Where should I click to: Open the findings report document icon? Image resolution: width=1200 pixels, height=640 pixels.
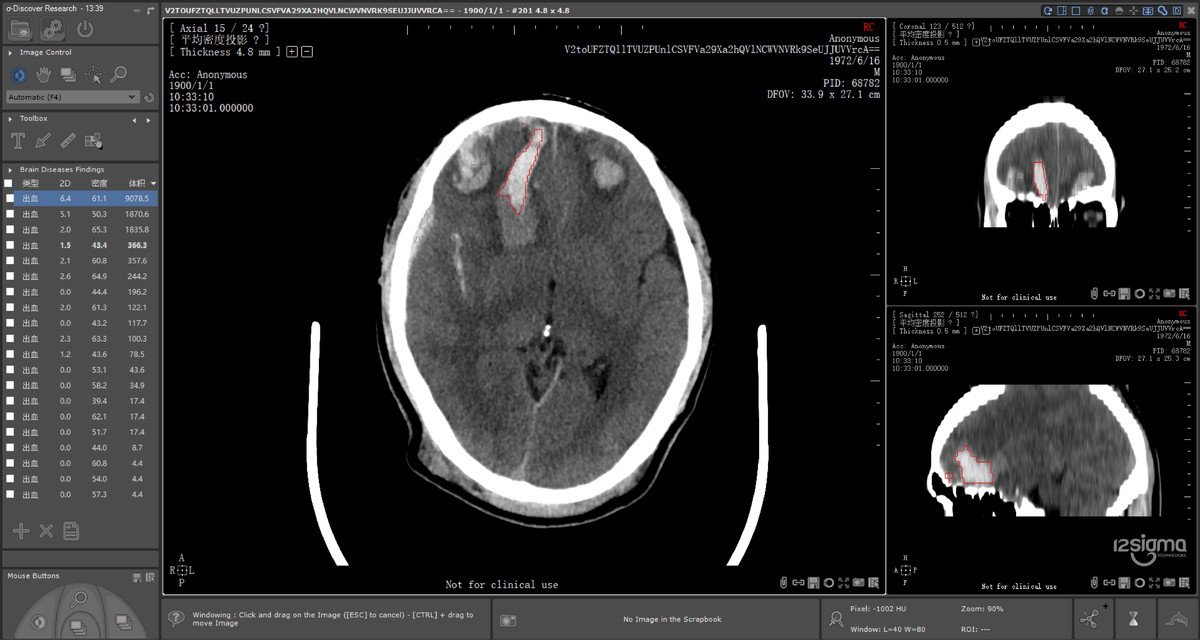tap(71, 531)
